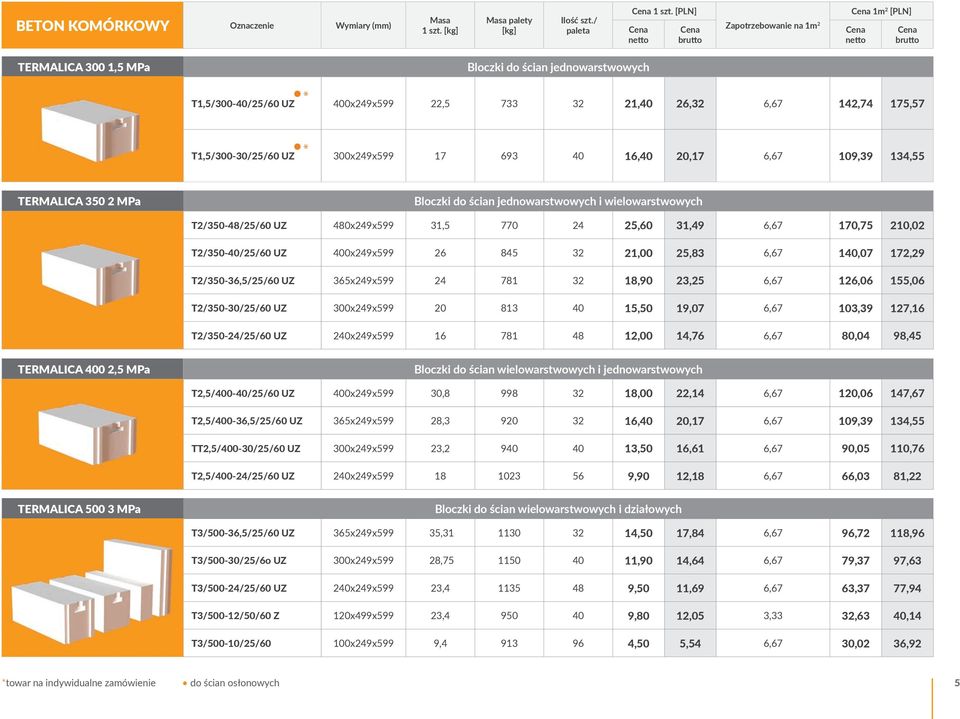Click the gross price '26,32'
The image size is (960, 719).
pos(690,104)
